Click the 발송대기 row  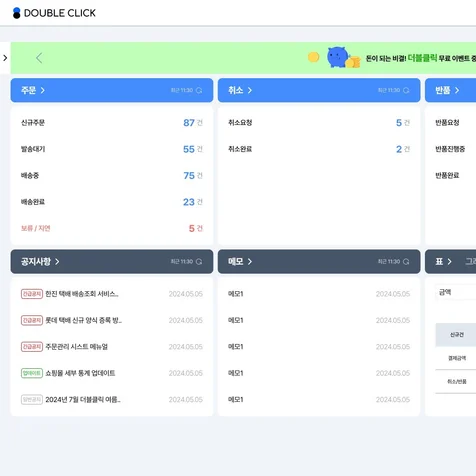[112, 149]
